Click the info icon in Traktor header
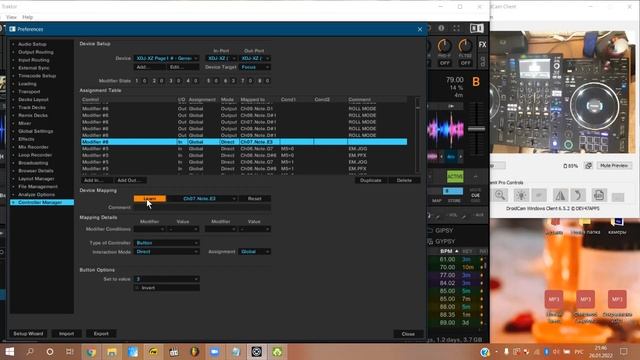Viewport: 640px width, 360px height. 441,28
